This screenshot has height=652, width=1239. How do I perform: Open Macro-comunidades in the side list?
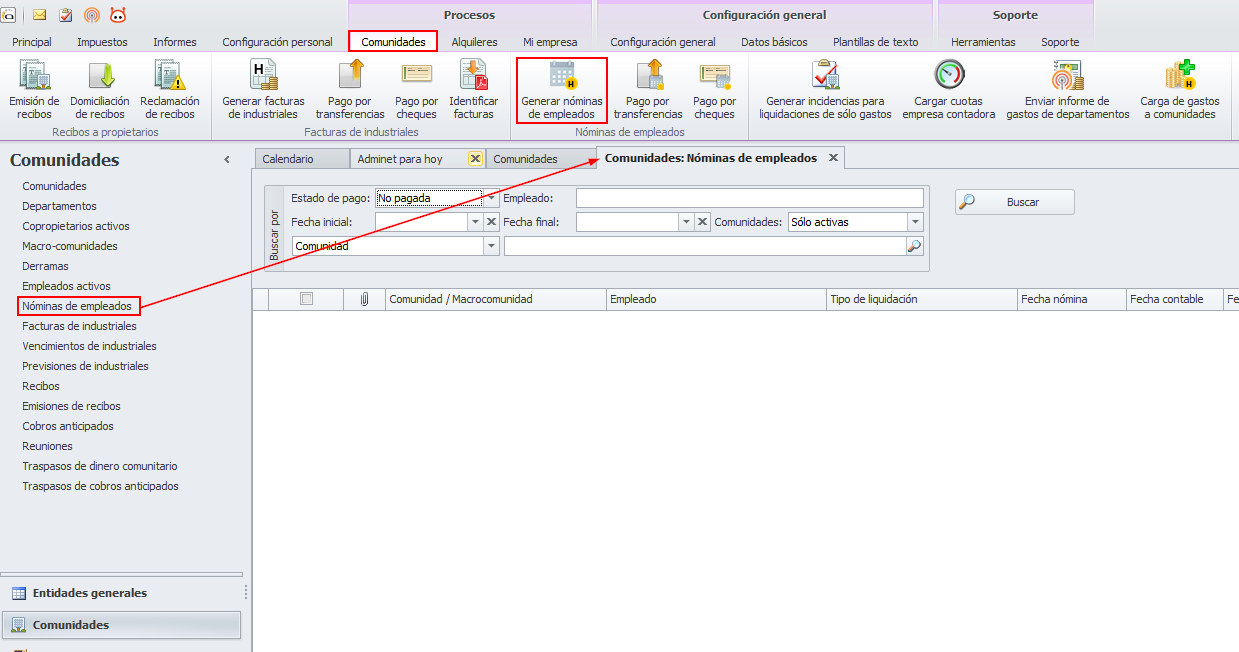click(x=70, y=246)
